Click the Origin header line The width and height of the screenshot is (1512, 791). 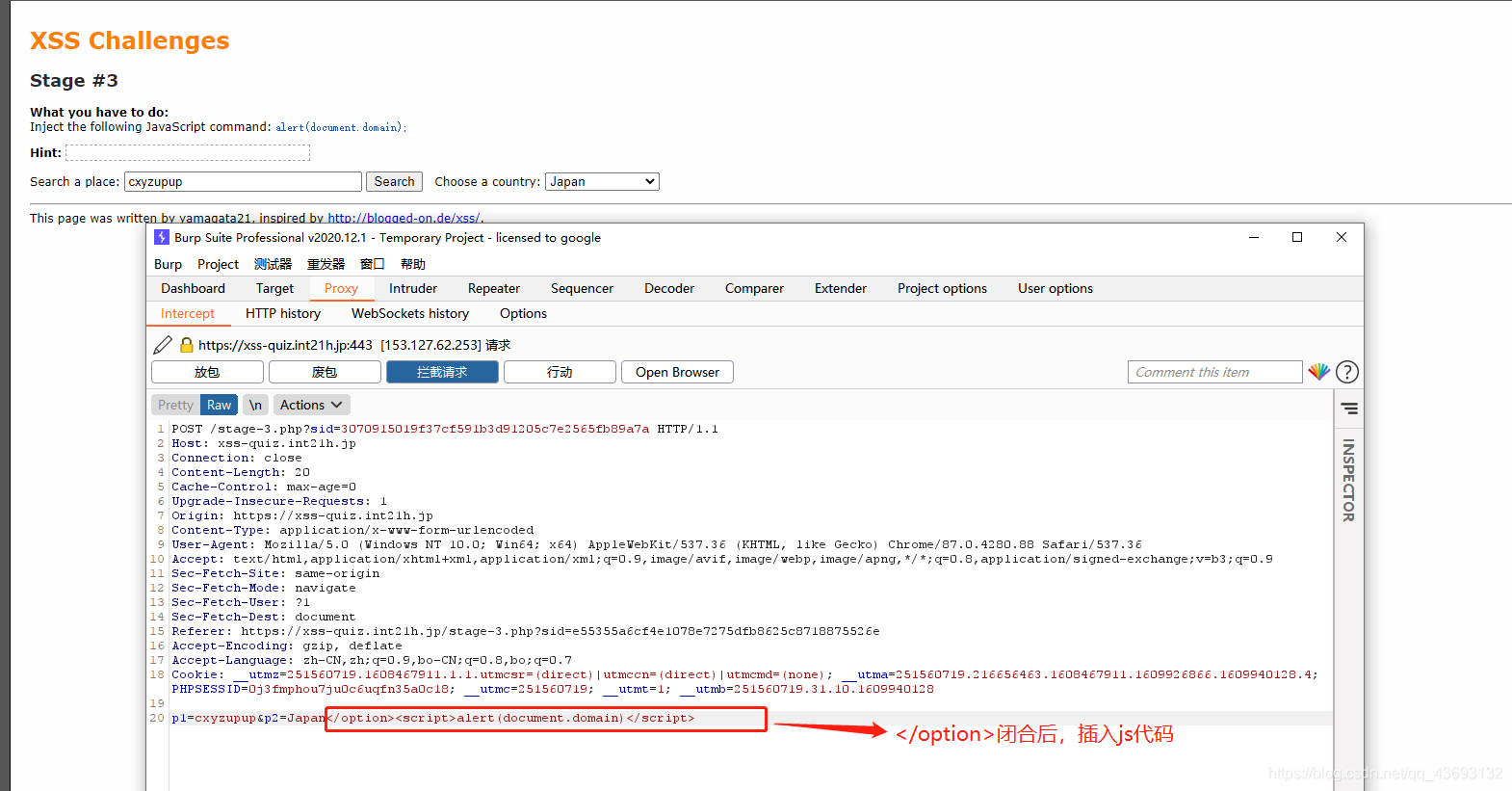302,515
